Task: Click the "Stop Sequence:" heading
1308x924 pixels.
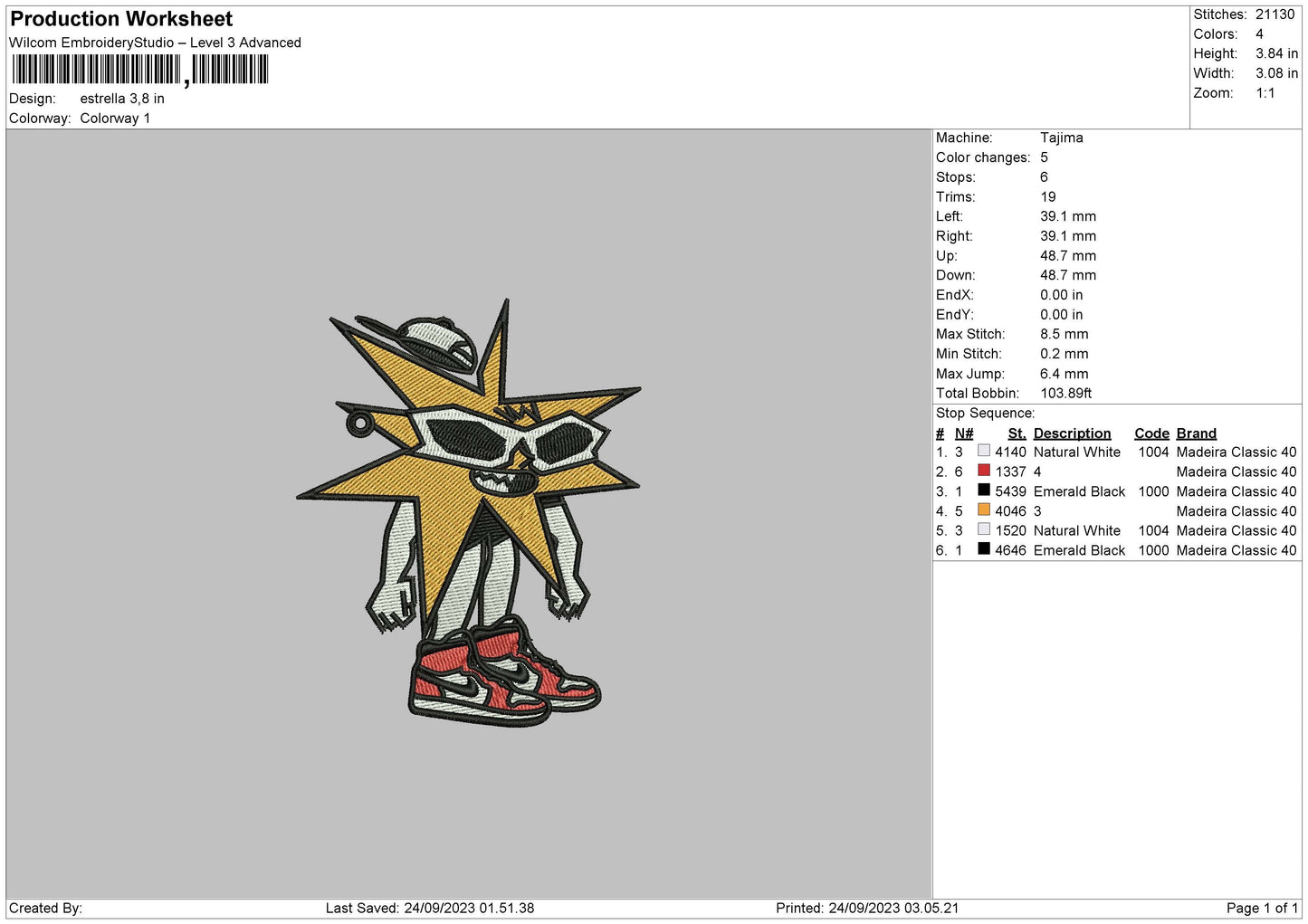Action: click(985, 414)
